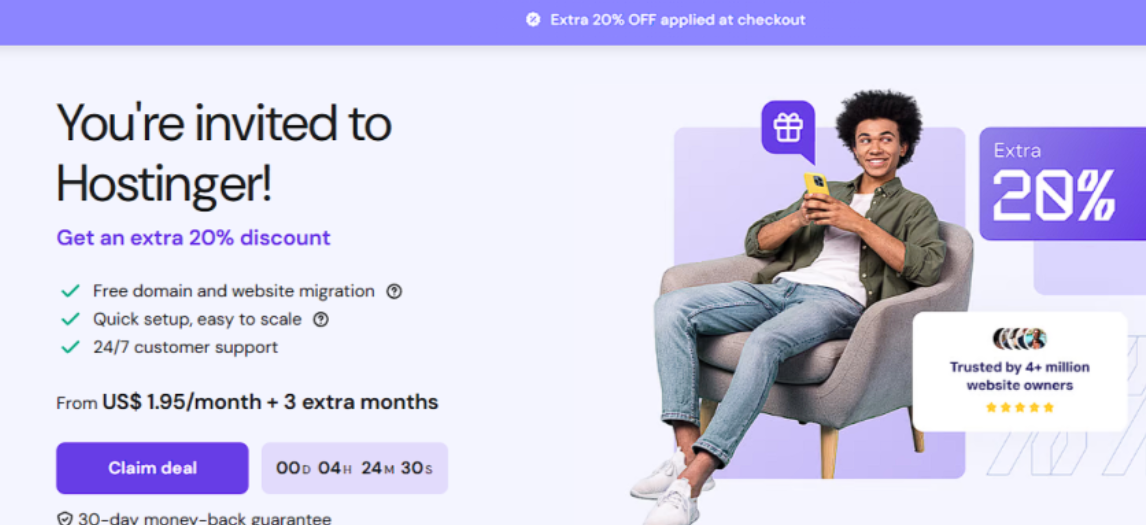Click the five-star rating row
This screenshot has width=1146, height=525.
pos(1019,407)
